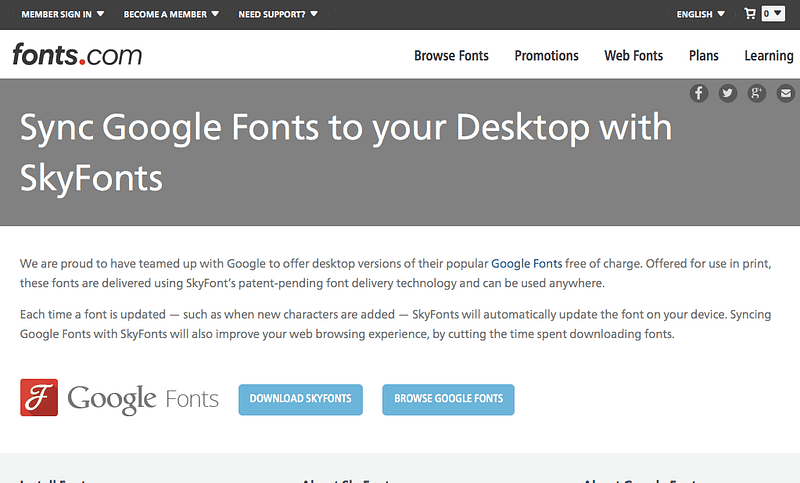
Task: Click the Google Fonts wordmark text
Action: (x=143, y=399)
